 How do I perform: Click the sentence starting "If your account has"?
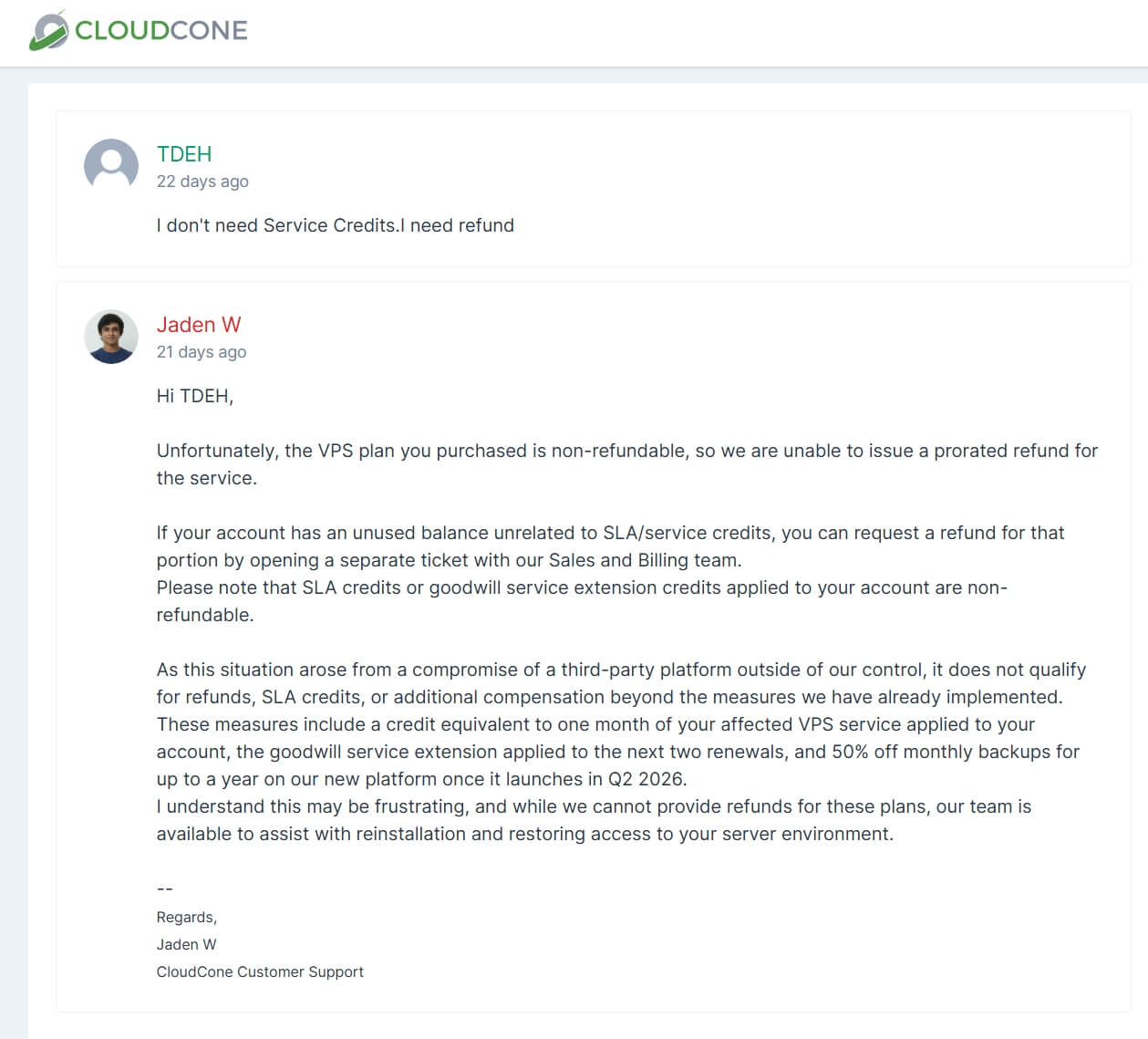pyautogui.click(x=610, y=533)
